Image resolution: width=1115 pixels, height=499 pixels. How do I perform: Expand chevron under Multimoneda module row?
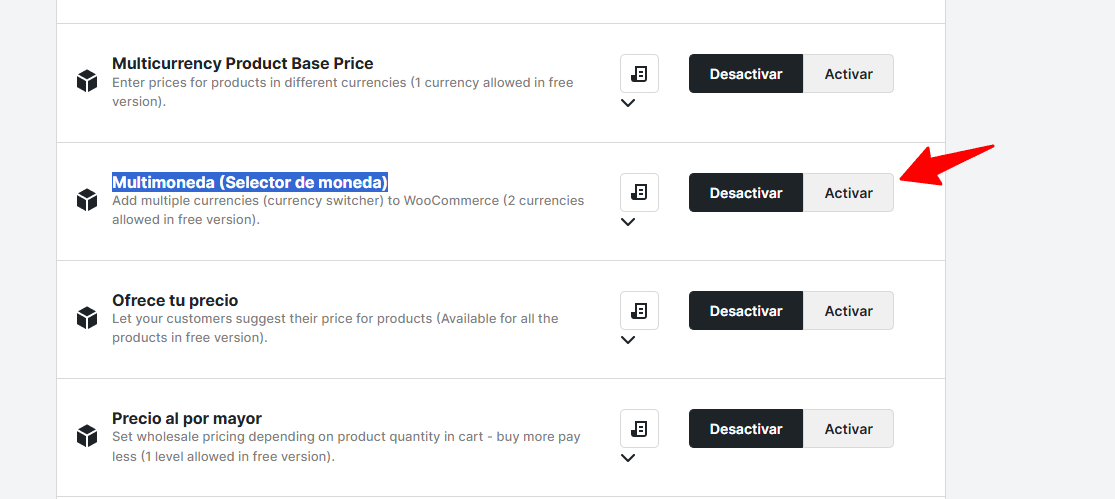(x=628, y=222)
